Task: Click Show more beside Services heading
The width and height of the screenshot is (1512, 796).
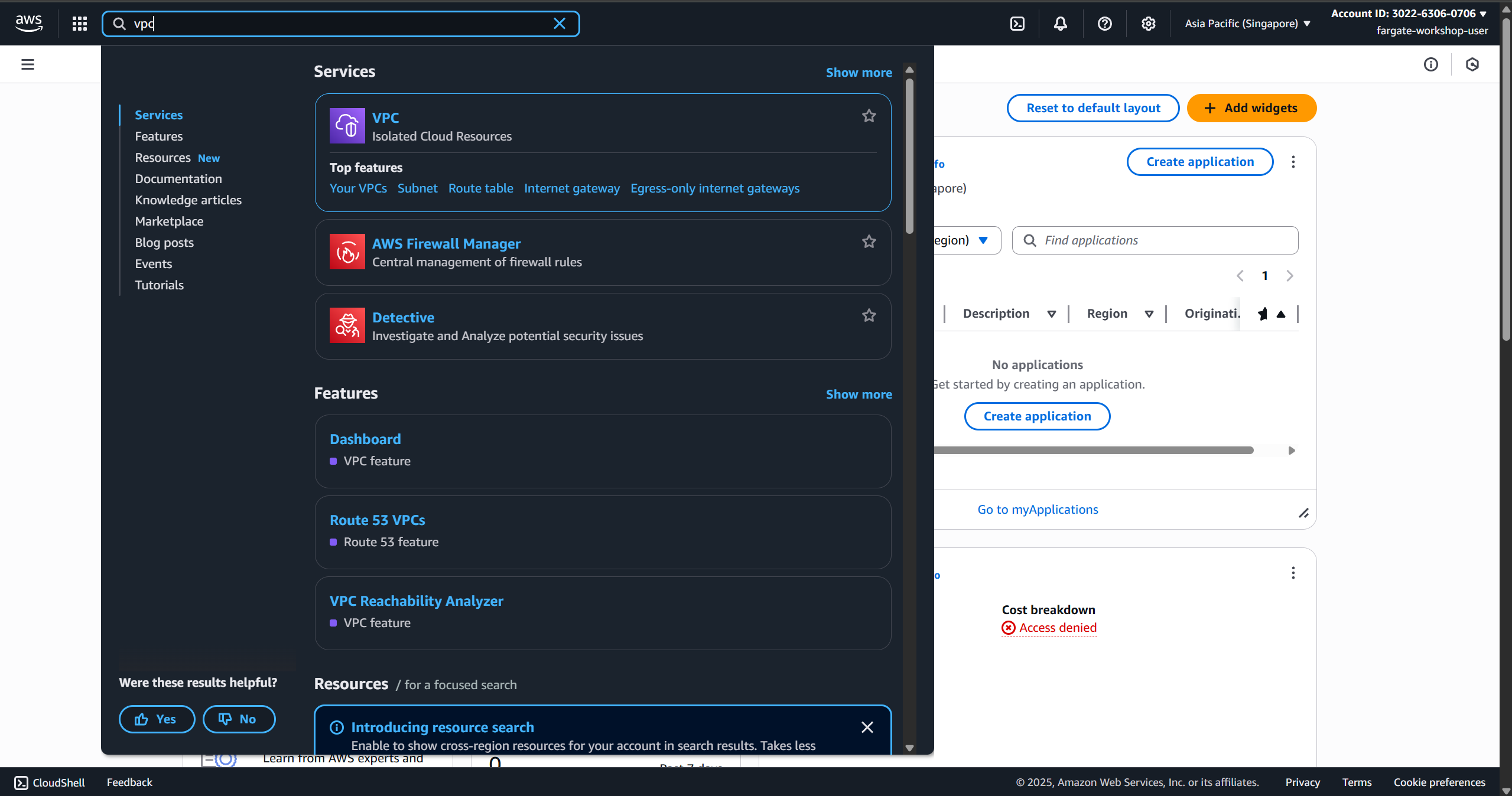Action: coord(859,73)
